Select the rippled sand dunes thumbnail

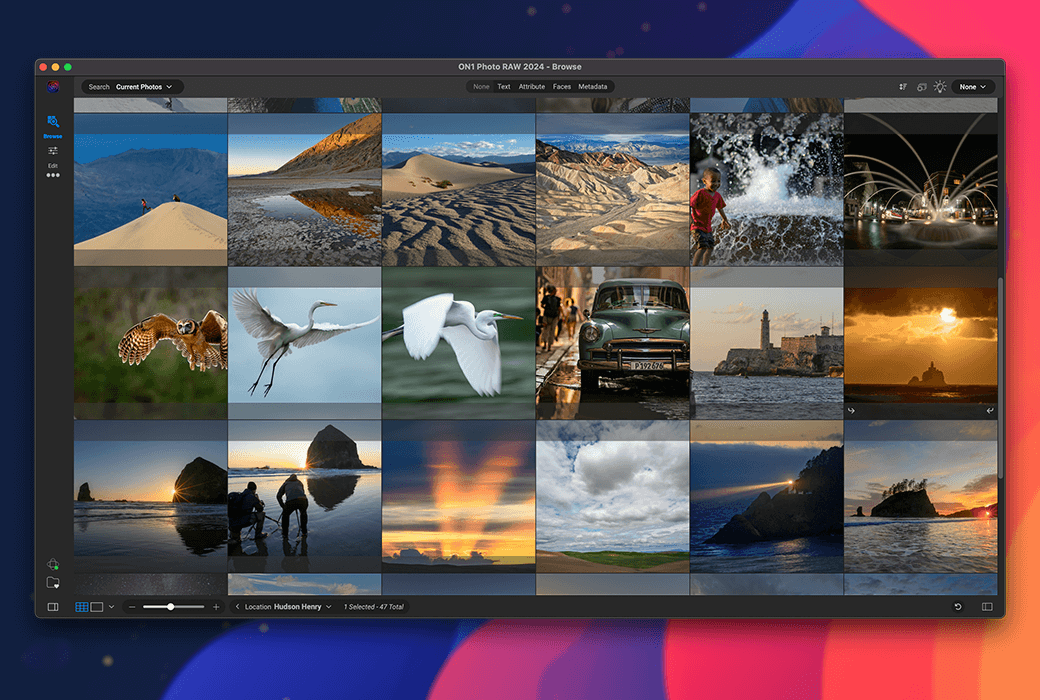pos(458,189)
